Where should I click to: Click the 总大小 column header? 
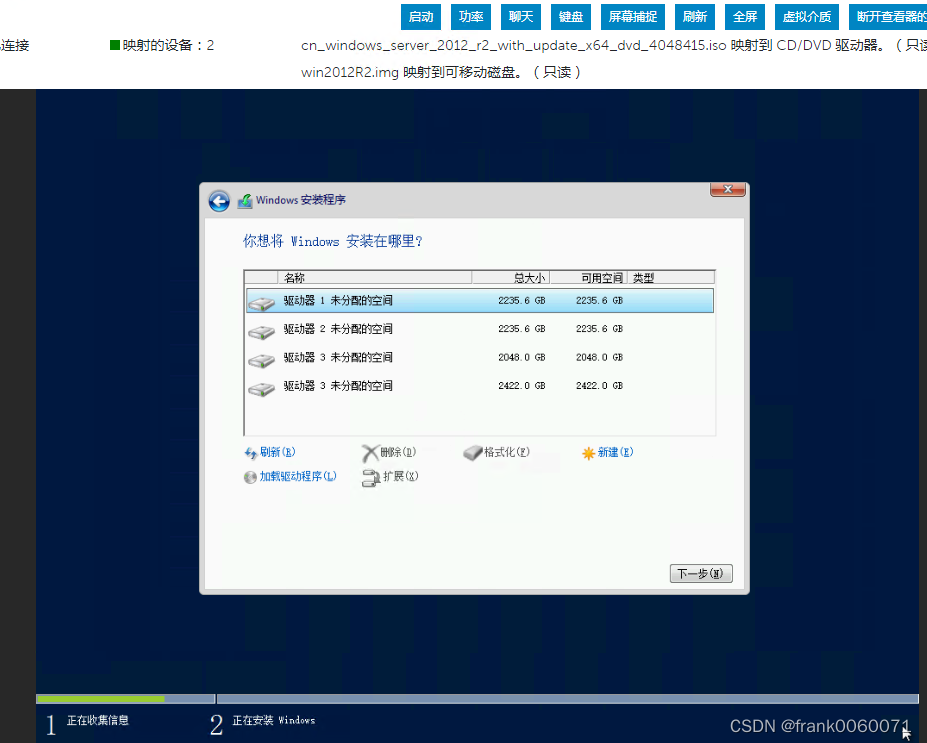[511, 278]
